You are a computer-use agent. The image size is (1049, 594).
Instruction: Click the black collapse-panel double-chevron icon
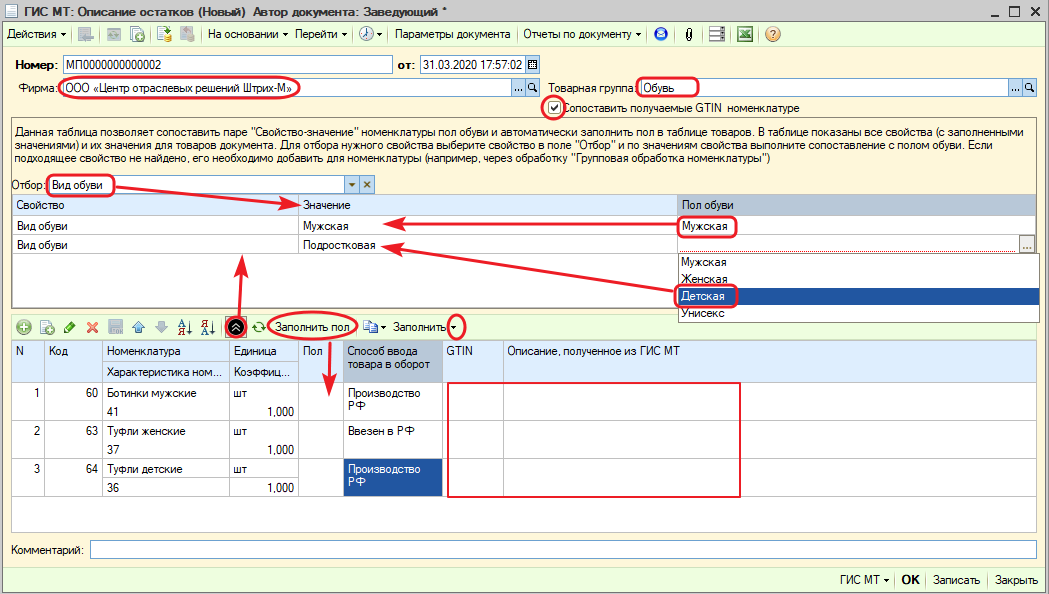pos(237,327)
